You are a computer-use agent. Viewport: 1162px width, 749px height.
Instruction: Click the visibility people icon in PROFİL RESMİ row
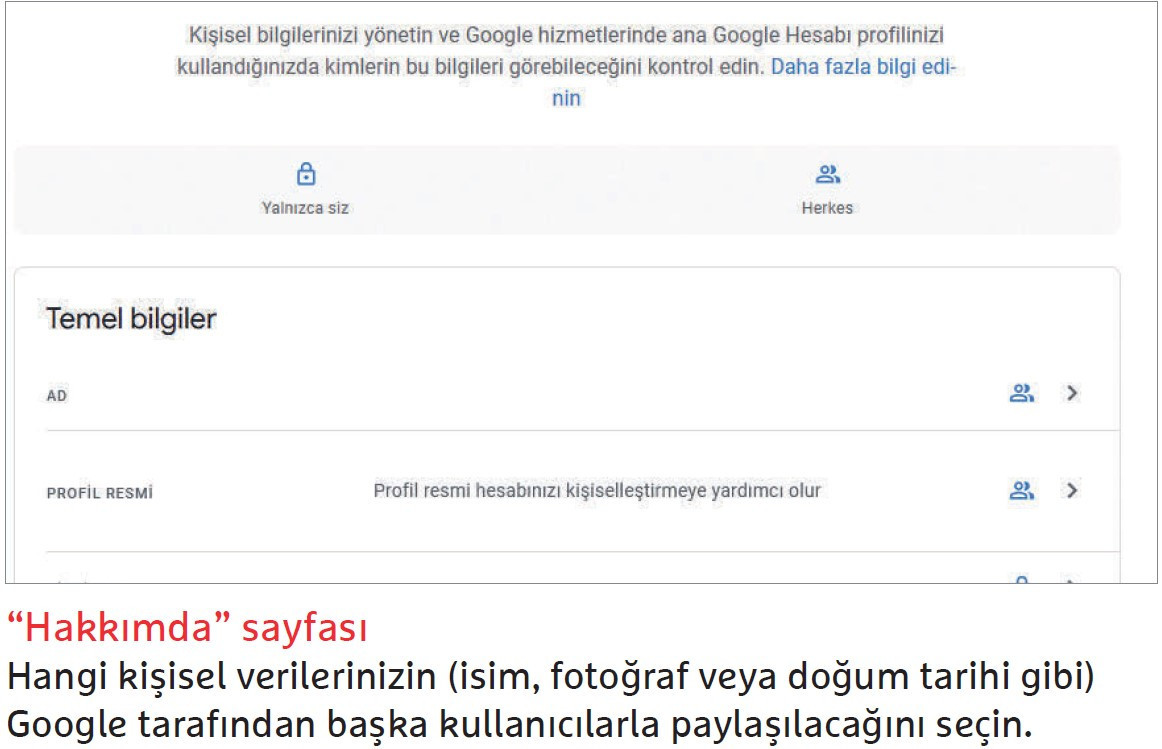[1022, 490]
